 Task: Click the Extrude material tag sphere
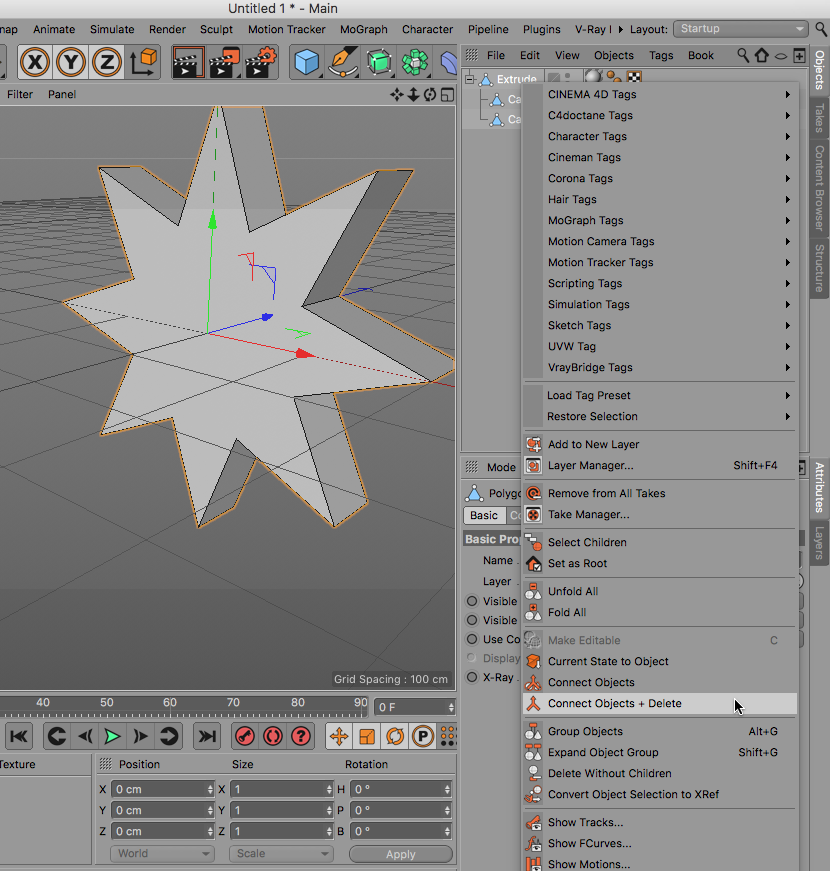[x=593, y=77]
